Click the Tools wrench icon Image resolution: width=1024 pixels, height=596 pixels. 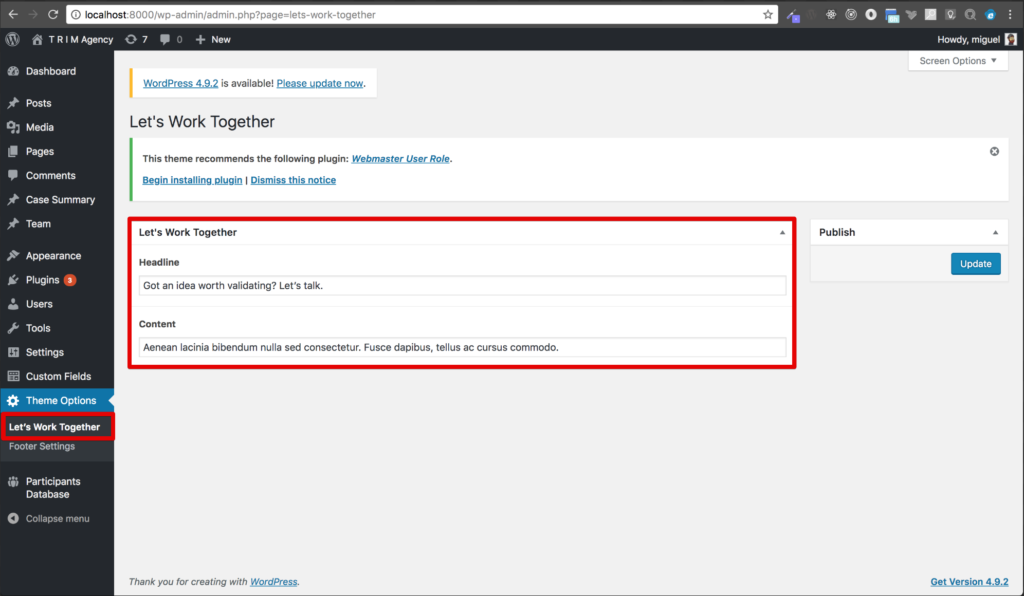pyautogui.click(x=13, y=328)
